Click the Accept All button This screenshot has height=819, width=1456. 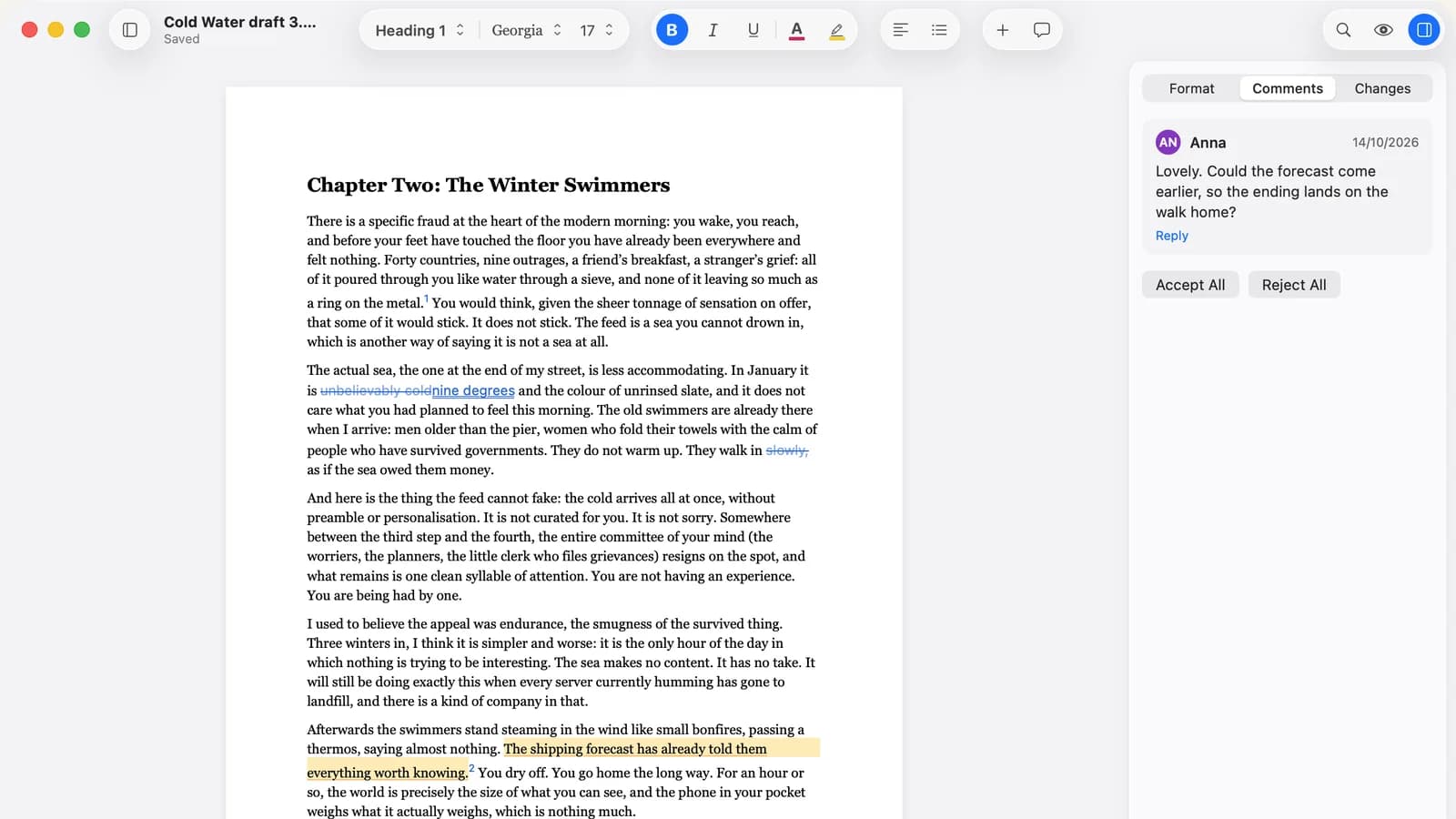1190,285
